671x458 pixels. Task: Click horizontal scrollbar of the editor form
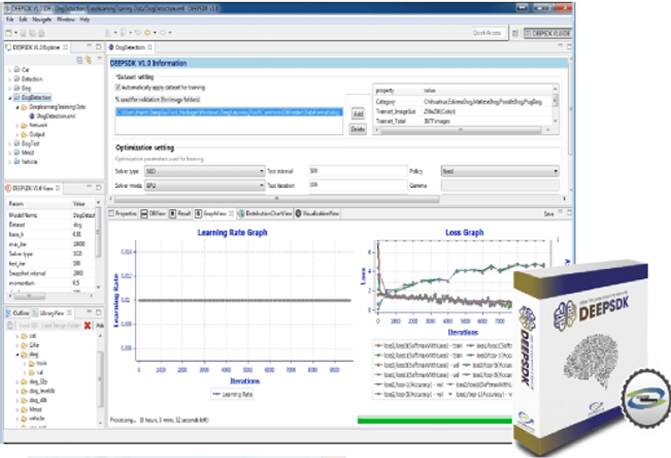(276, 199)
